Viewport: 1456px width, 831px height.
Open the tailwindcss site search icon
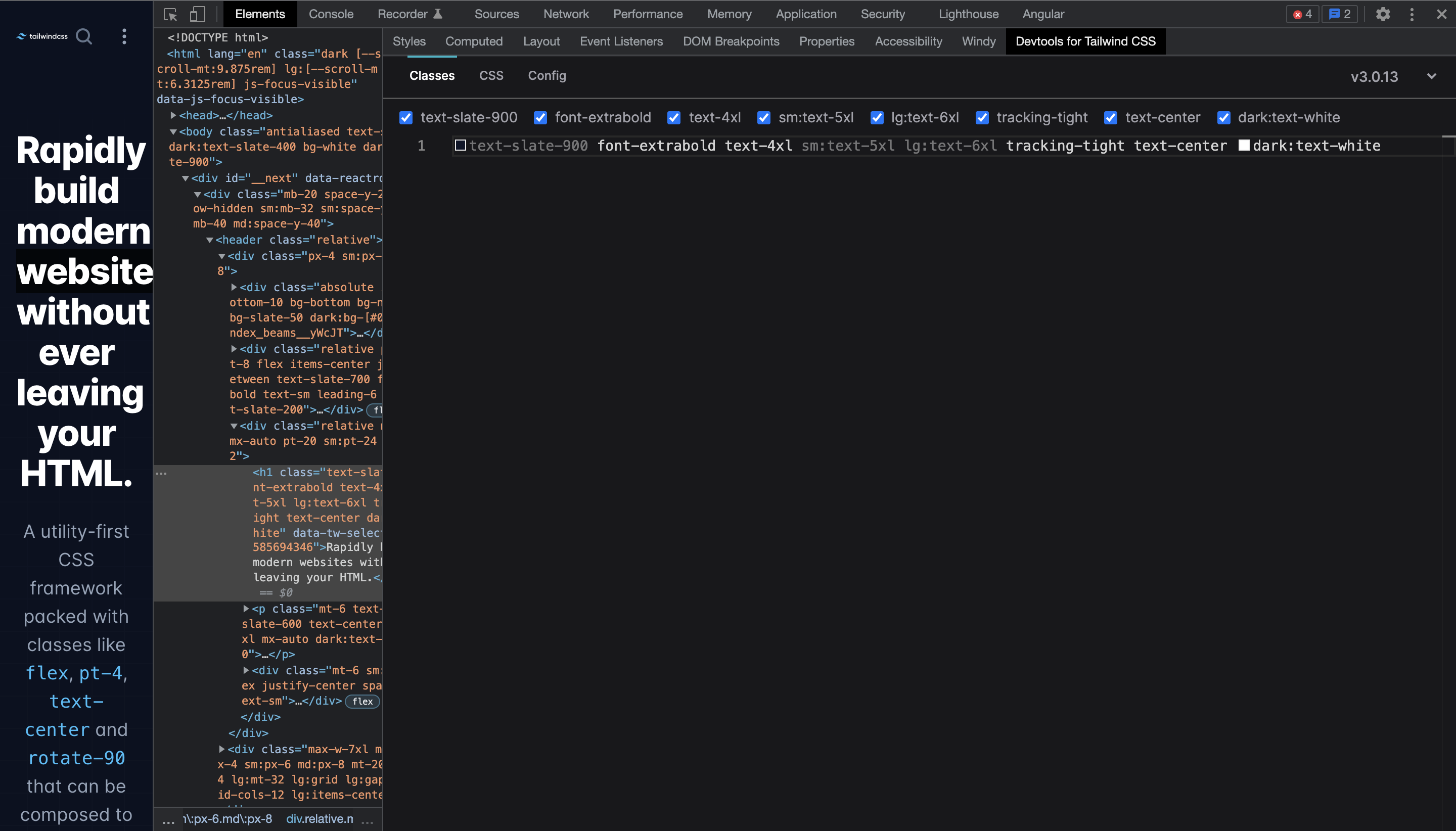click(x=84, y=36)
